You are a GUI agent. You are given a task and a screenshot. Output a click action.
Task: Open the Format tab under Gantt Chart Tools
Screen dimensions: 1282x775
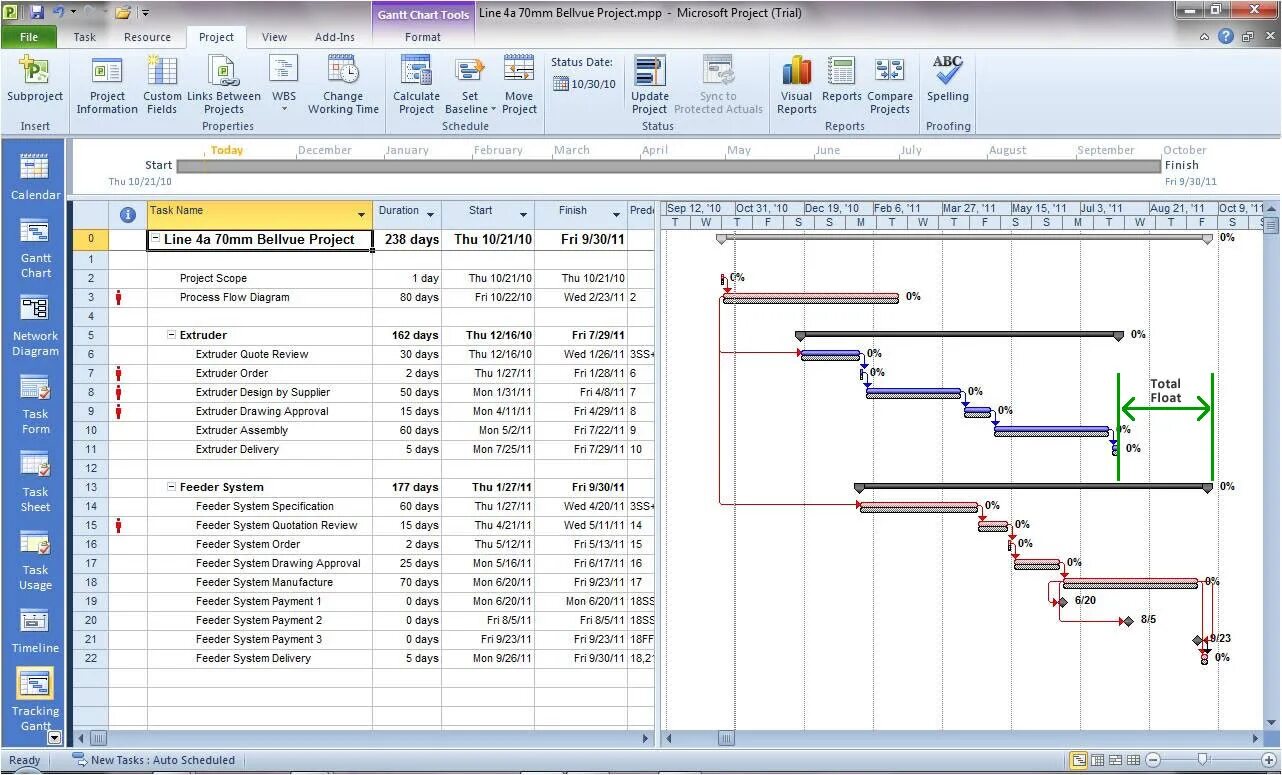click(422, 37)
